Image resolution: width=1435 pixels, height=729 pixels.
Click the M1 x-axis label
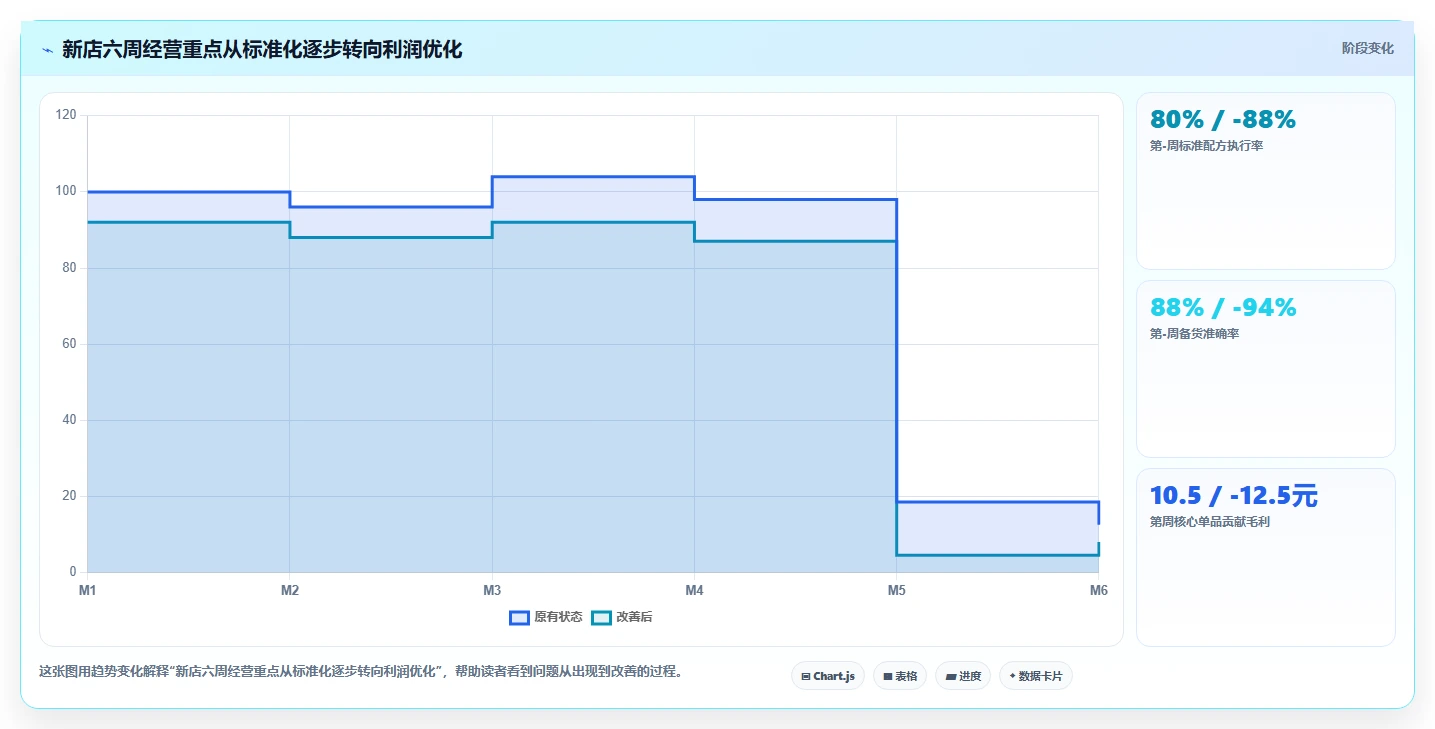(x=88, y=591)
